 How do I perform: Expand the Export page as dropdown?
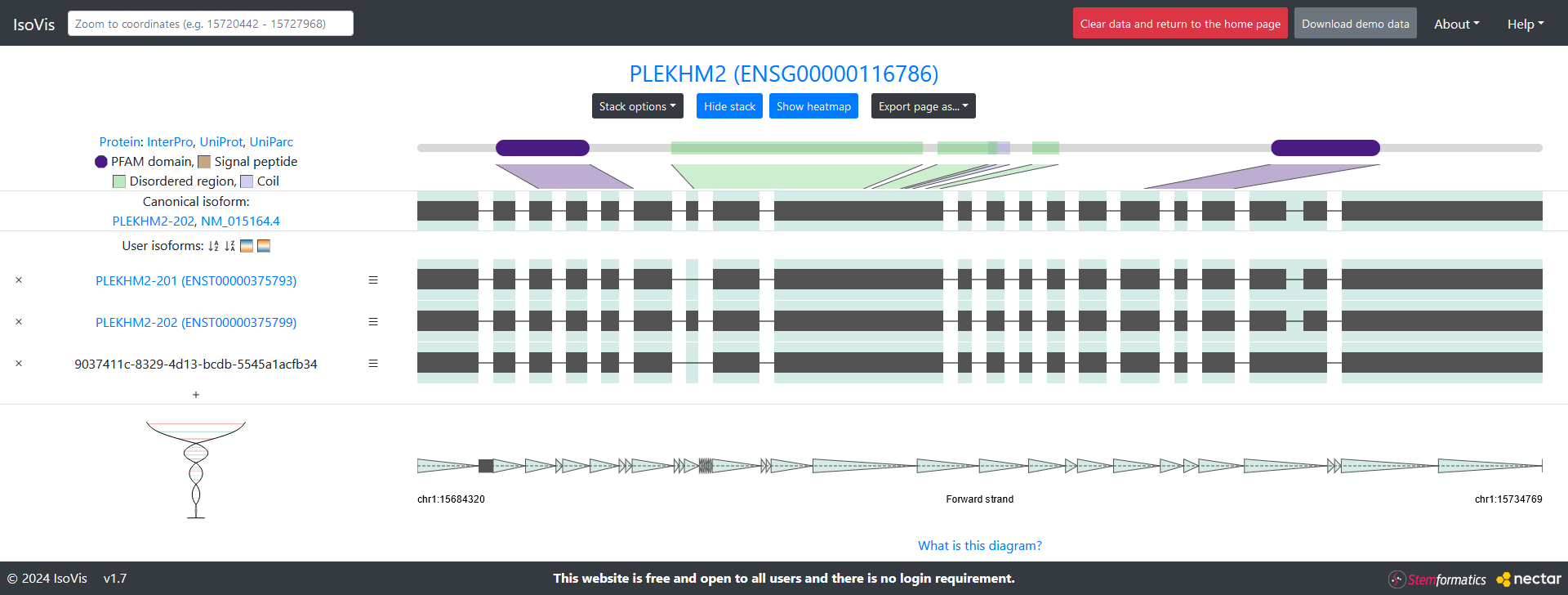pos(924,106)
